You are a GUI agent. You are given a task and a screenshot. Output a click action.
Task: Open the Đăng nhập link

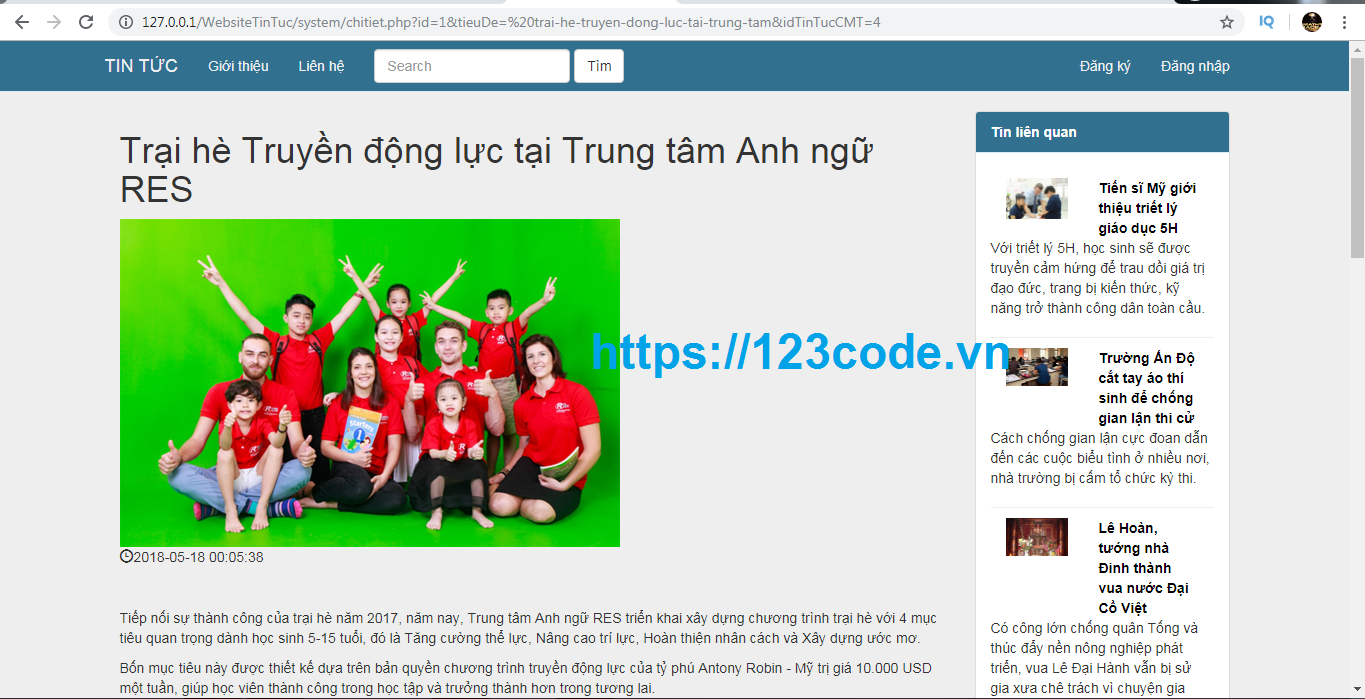coord(1195,66)
